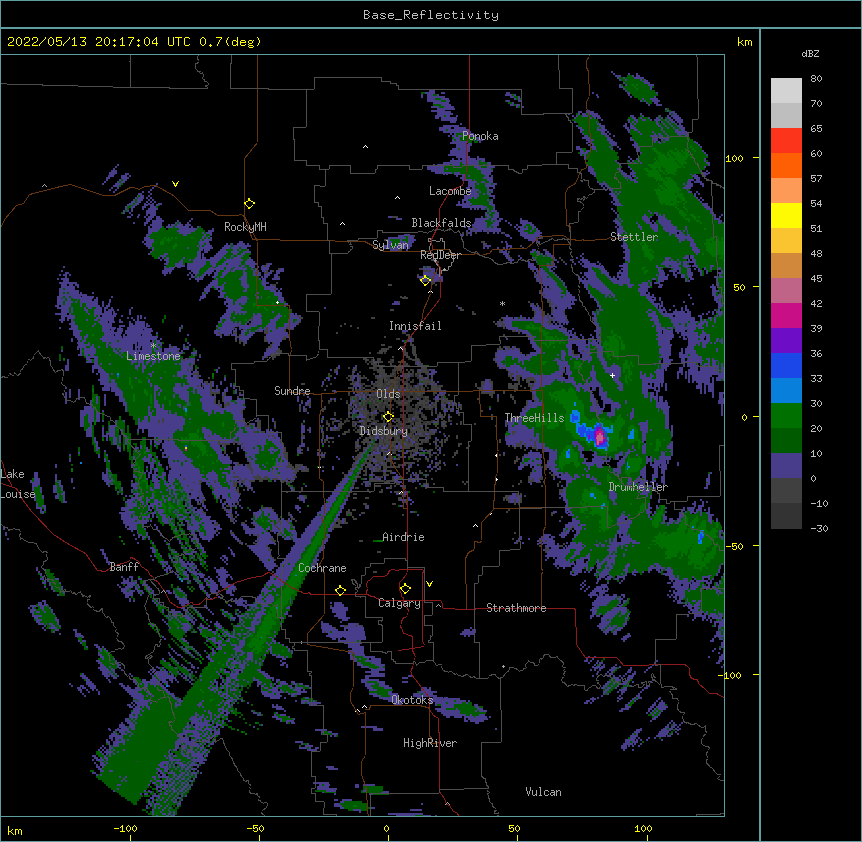The image size is (862, 842).
Task: Click the Banff label
Action: tap(124, 567)
